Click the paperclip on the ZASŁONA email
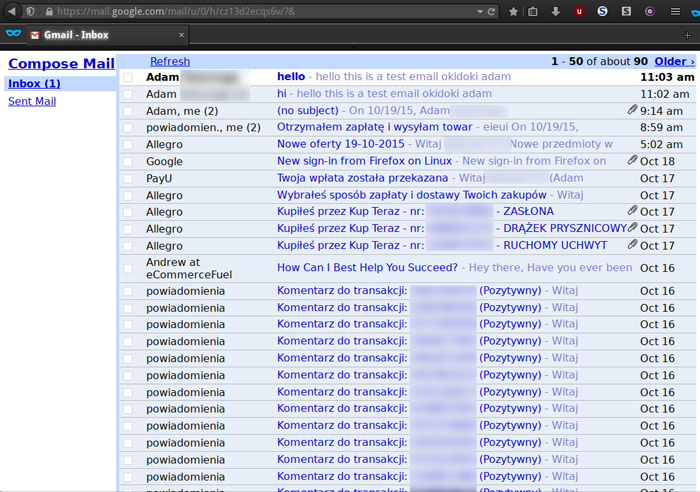Viewport: 700px width, 492px height. coord(632,210)
